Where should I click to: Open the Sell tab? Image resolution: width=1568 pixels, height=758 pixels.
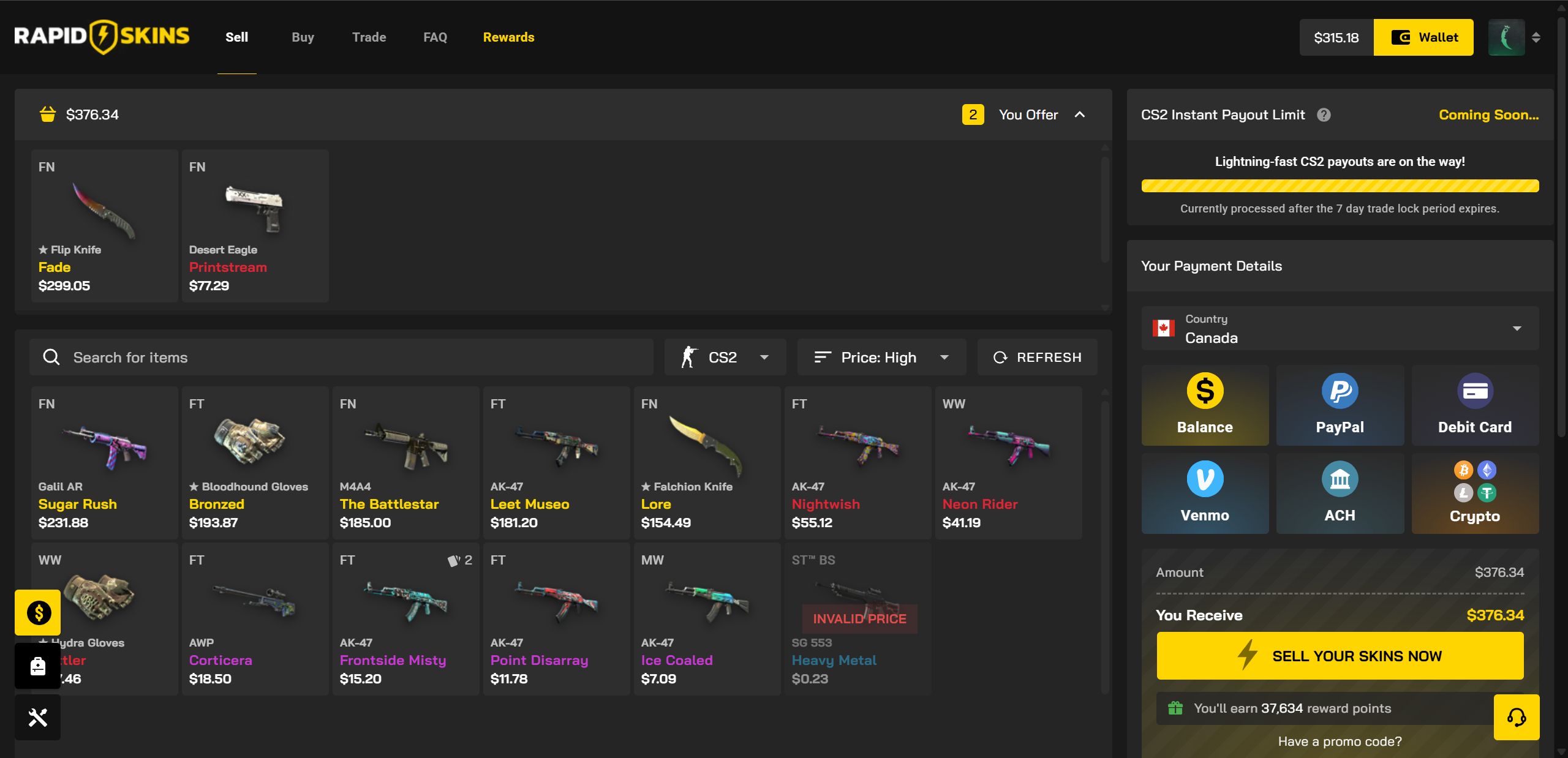[x=236, y=37]
